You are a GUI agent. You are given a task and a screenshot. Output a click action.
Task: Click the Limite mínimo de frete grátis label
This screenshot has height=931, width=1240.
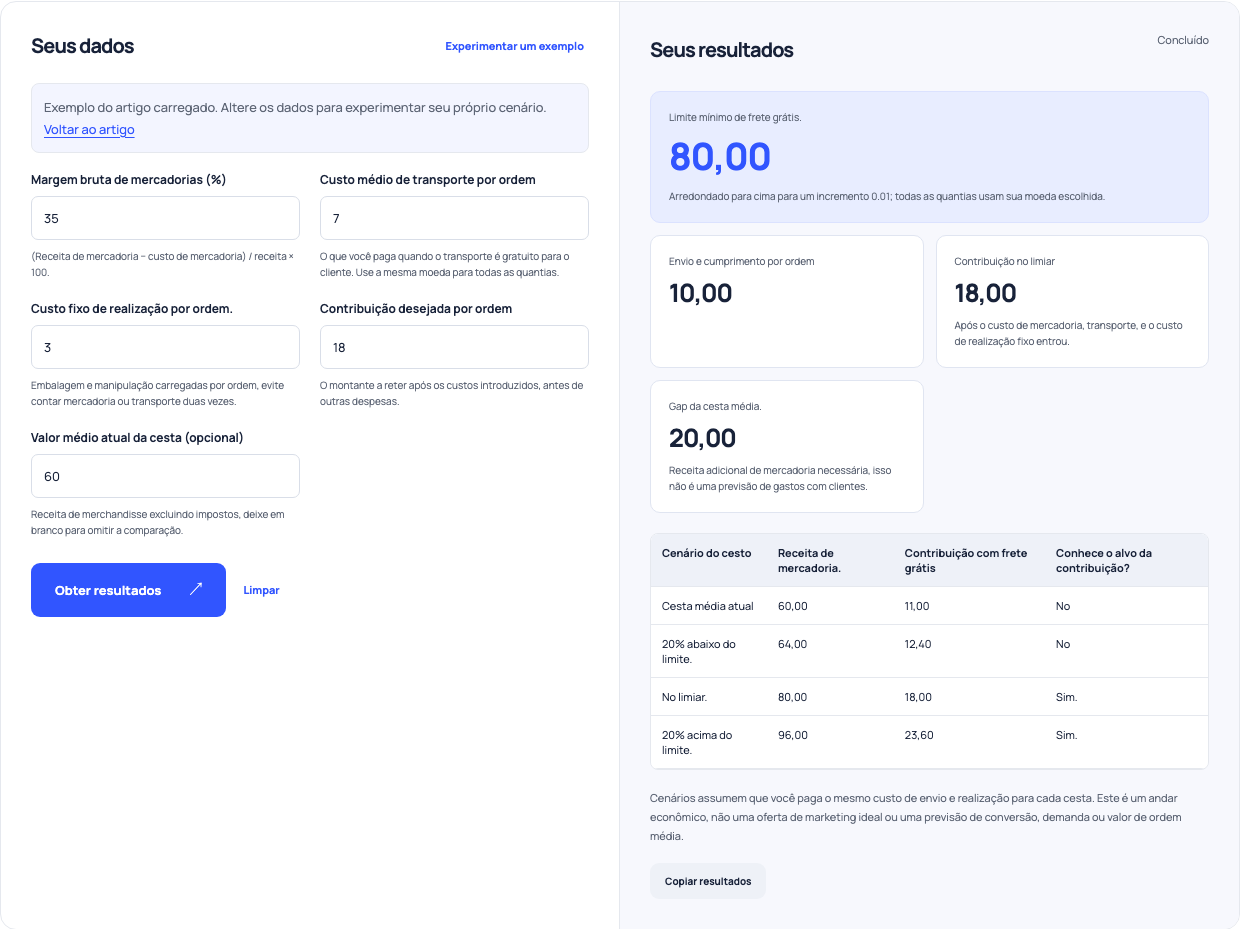[735, 117]
